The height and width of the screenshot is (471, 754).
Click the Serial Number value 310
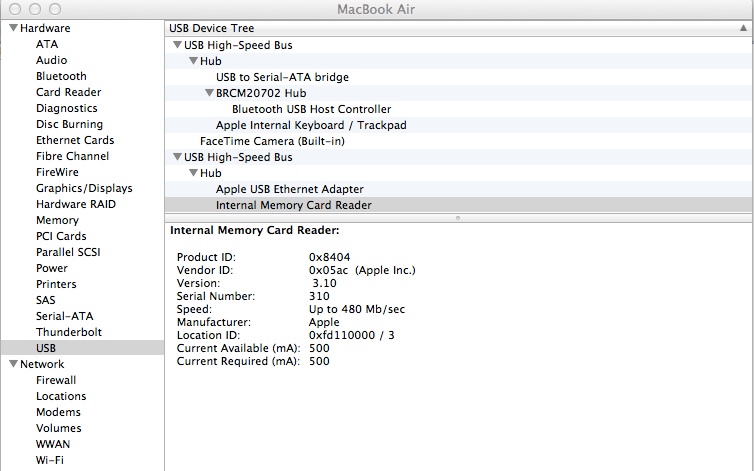(319, 296)
